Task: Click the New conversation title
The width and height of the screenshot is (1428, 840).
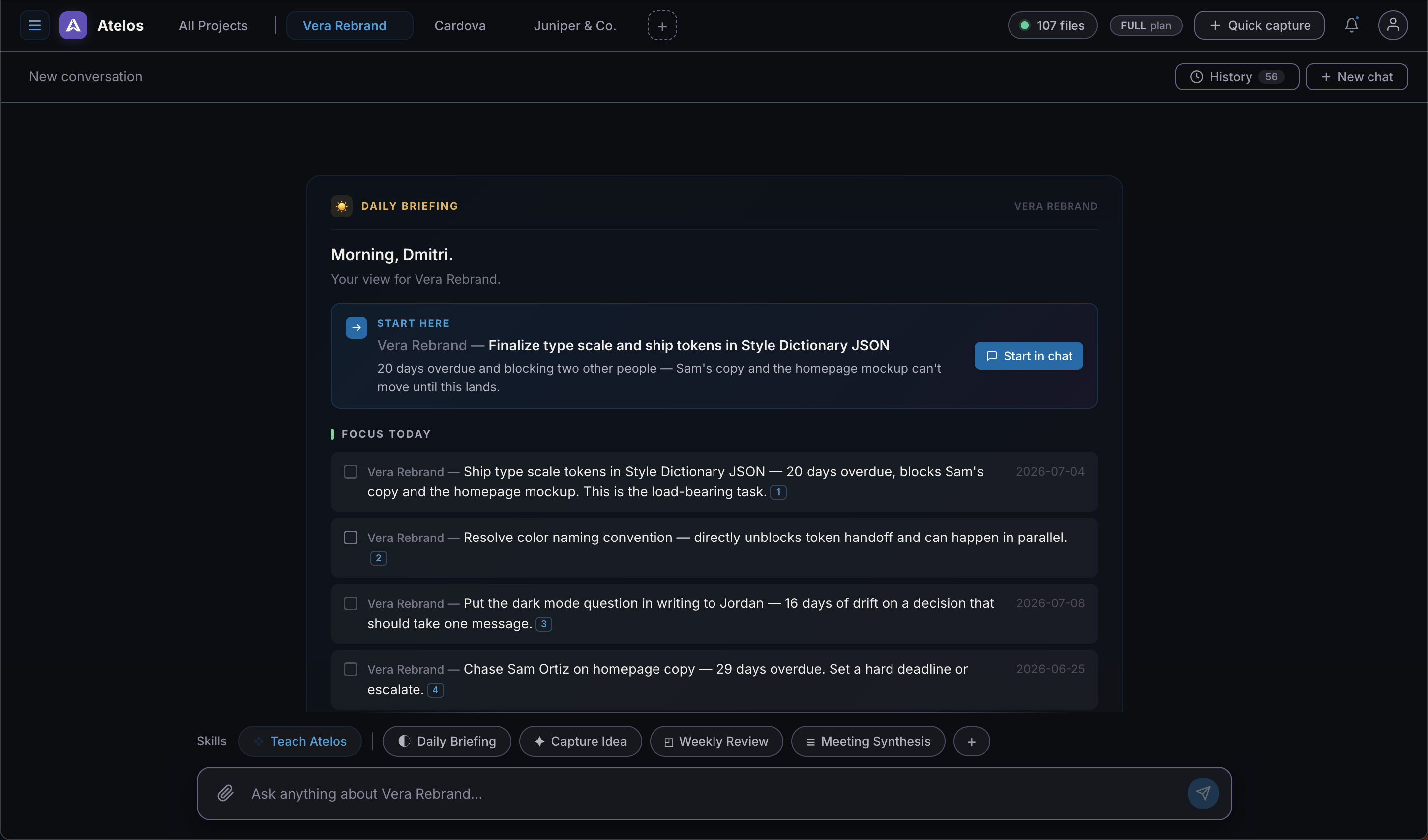Action: pyautogui.click(x=86, y=76)
